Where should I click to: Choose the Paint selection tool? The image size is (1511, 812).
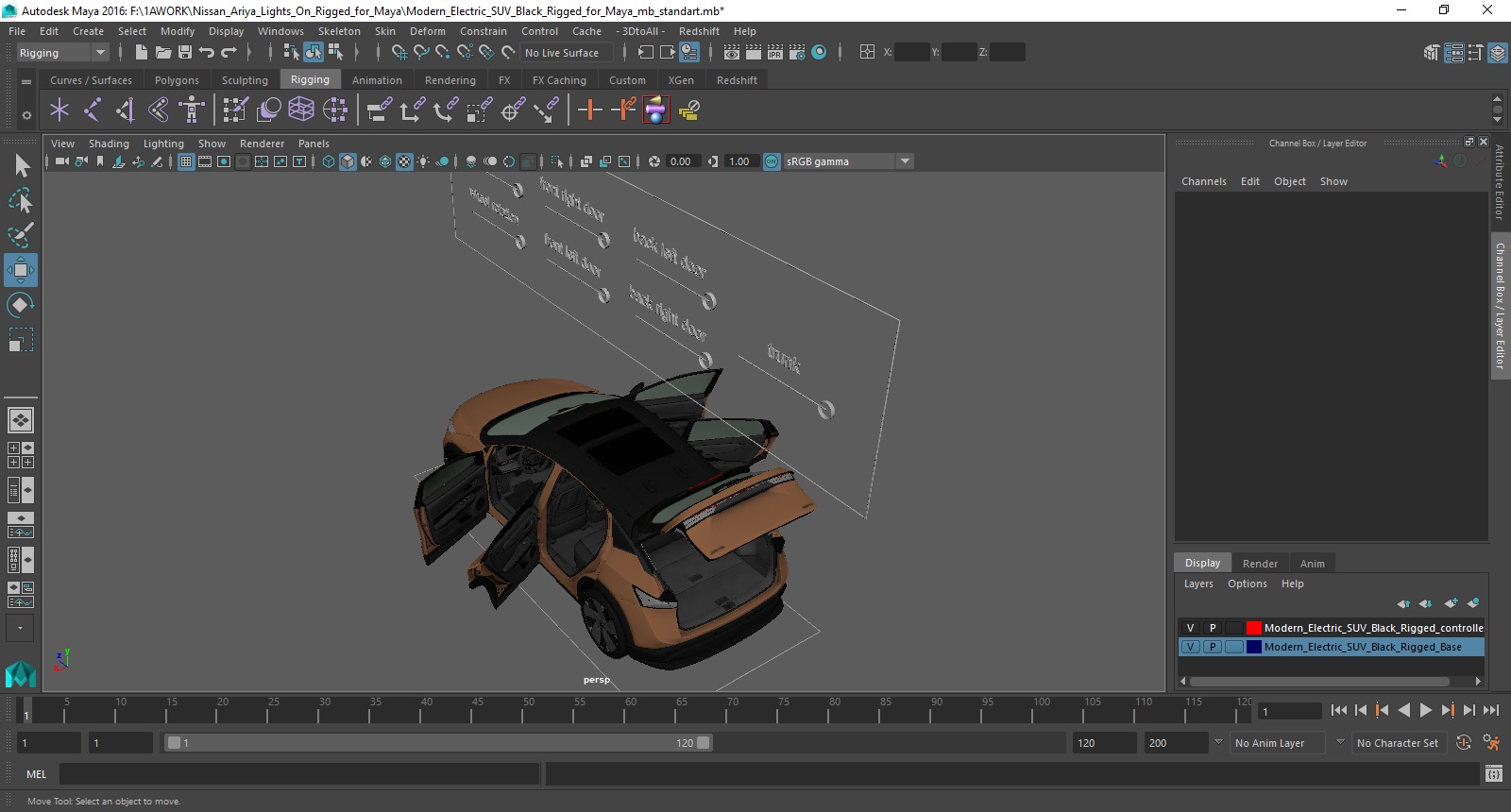tap(21, 235)
